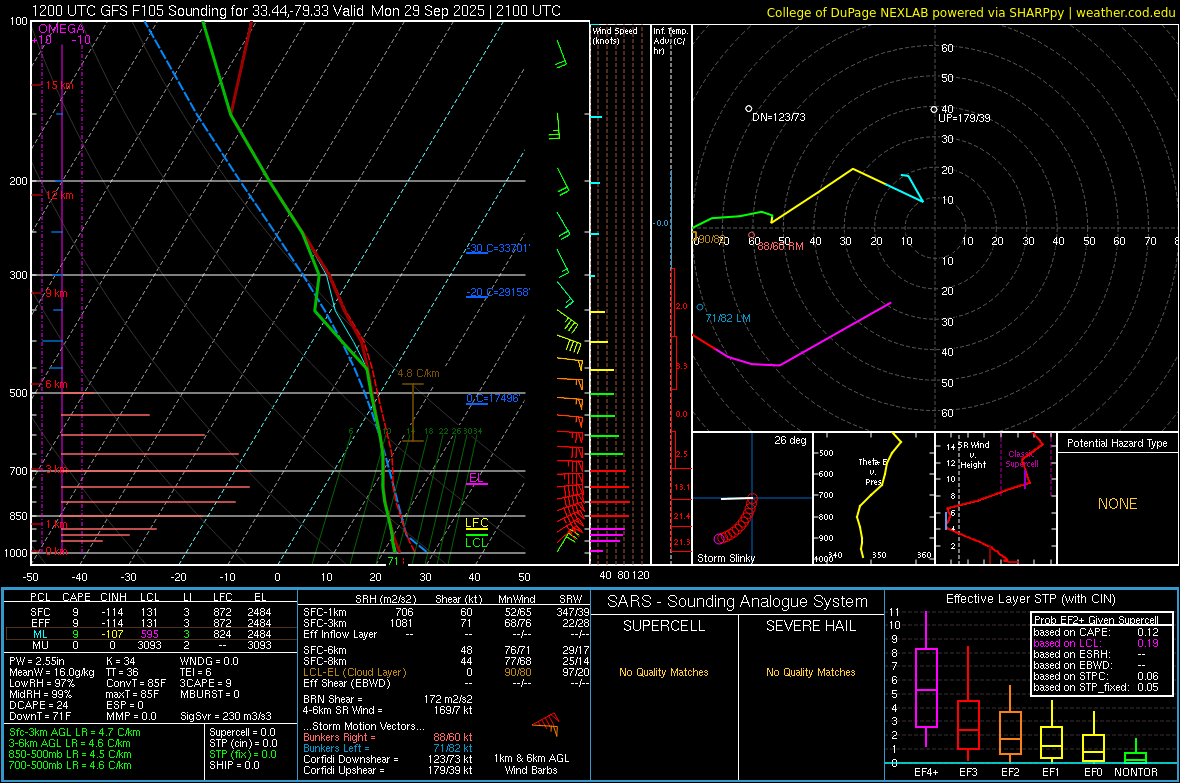Click No Quality Matches under SEVERE HAIL

(810, 672)
